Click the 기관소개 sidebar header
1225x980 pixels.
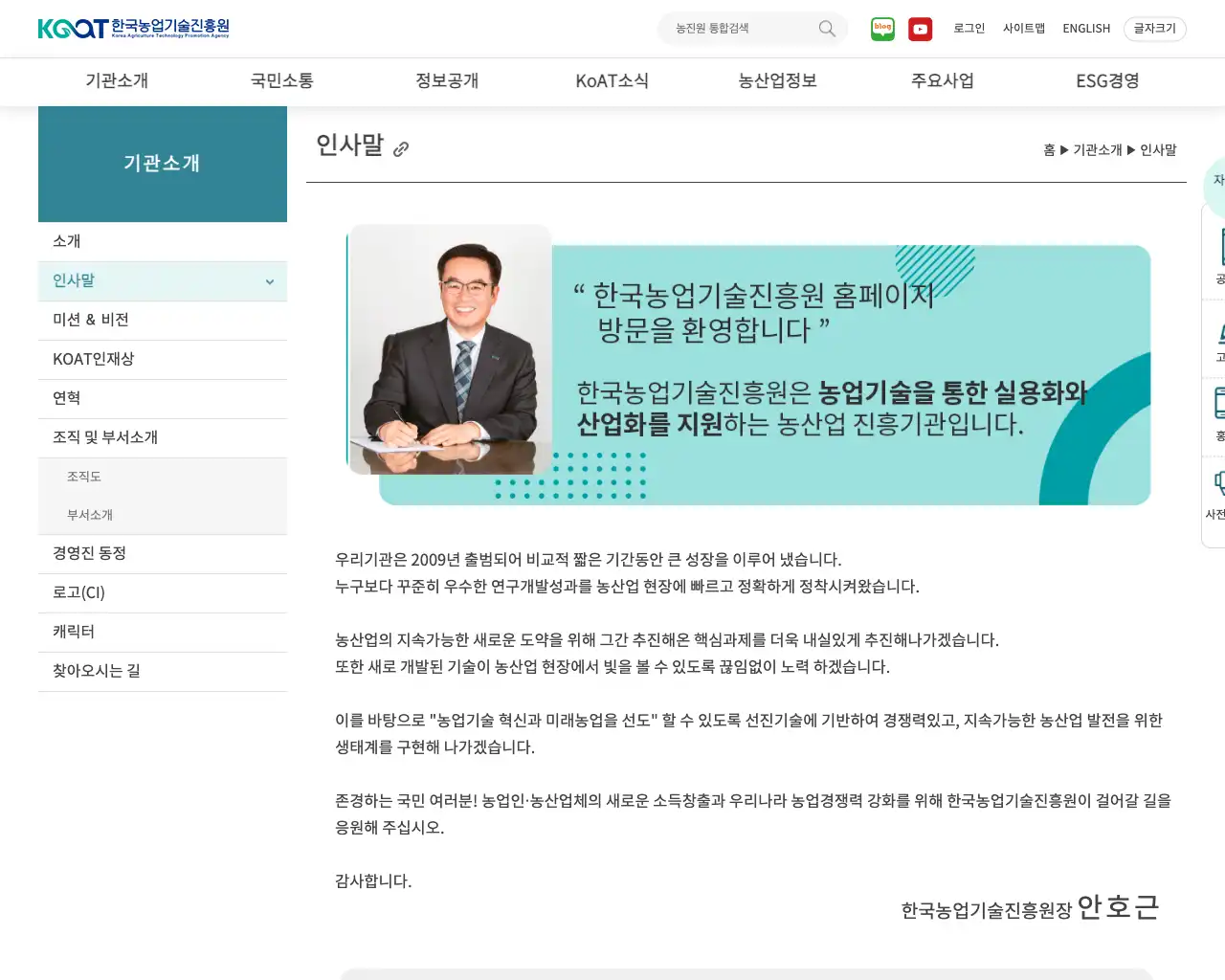click(163, 164)
